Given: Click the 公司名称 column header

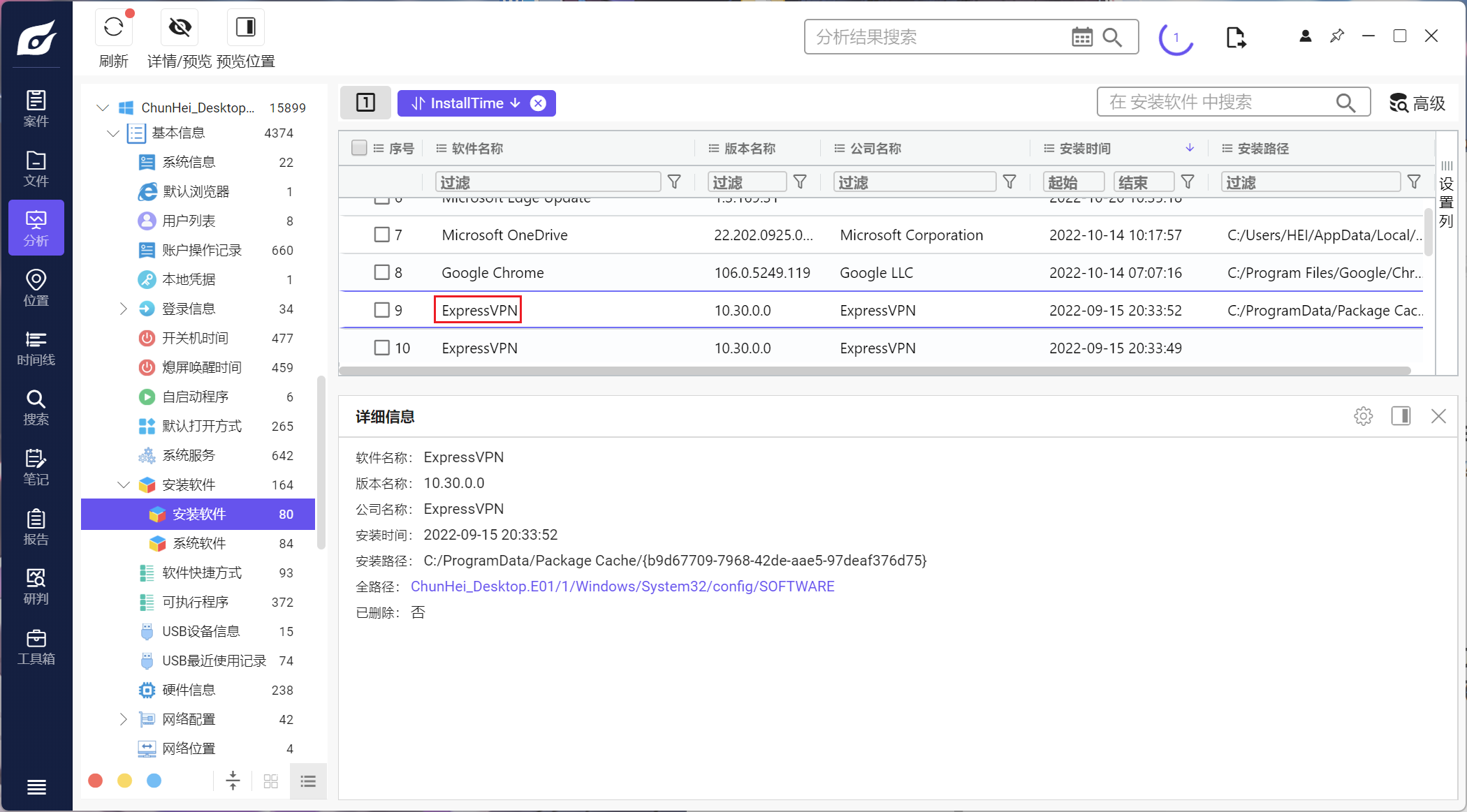Looking at the screenshot, I should tap(875, 149).
